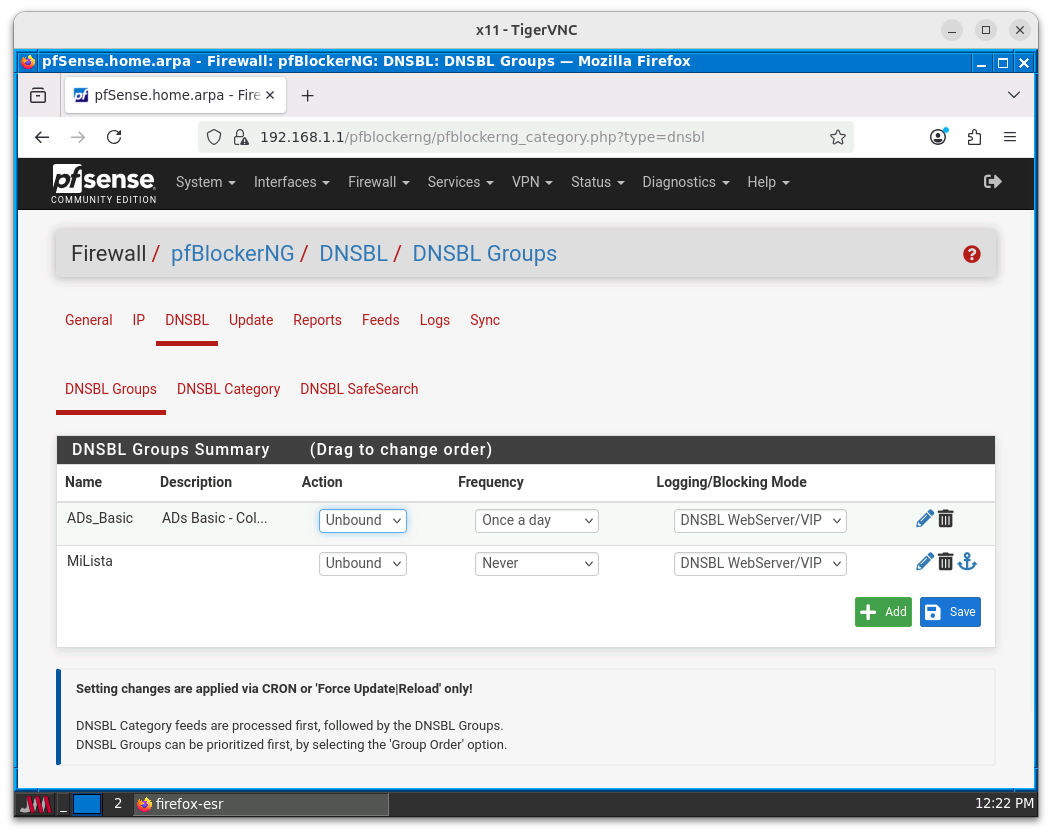Follow the pfBlockerNG breadcrumb link

(x=232, y=254)
